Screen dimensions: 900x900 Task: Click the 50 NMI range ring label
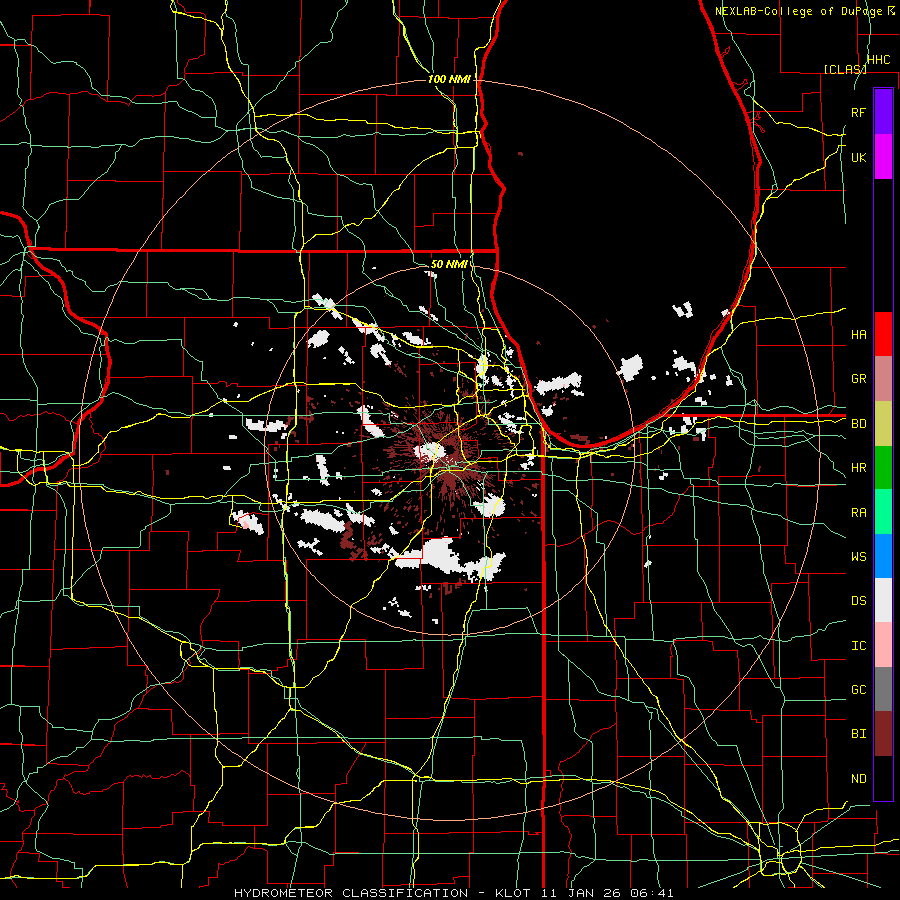449,264
